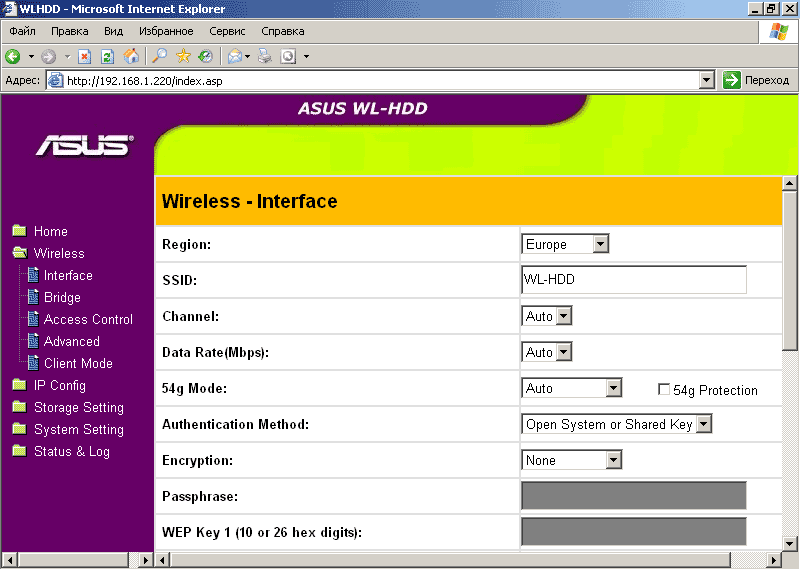Click the content vertical scrollbar thumb
The image size is (800, 569).
pyautogui.click(x=789, y=270)
